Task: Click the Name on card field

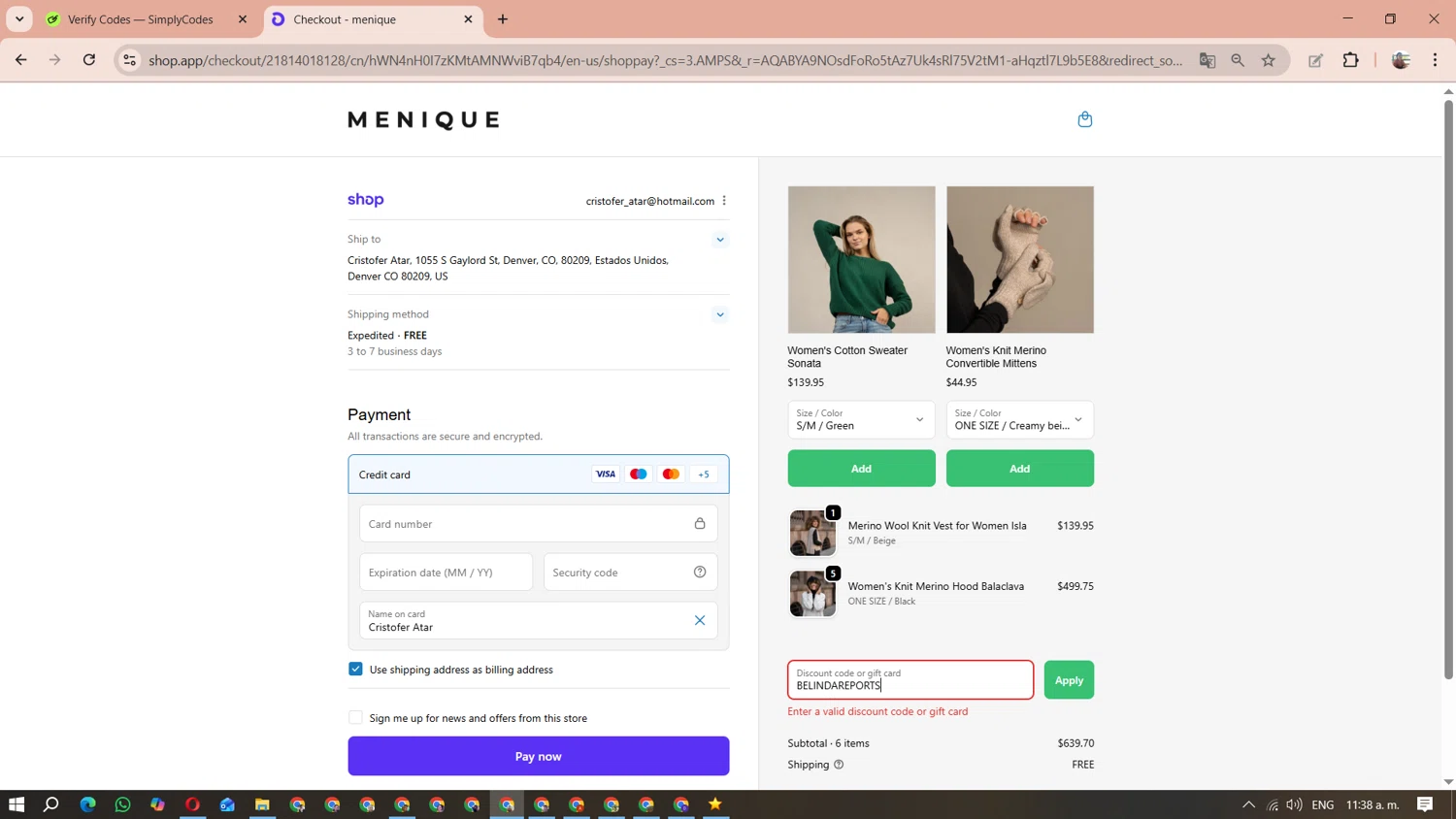Action: click(x=539, y=621)
